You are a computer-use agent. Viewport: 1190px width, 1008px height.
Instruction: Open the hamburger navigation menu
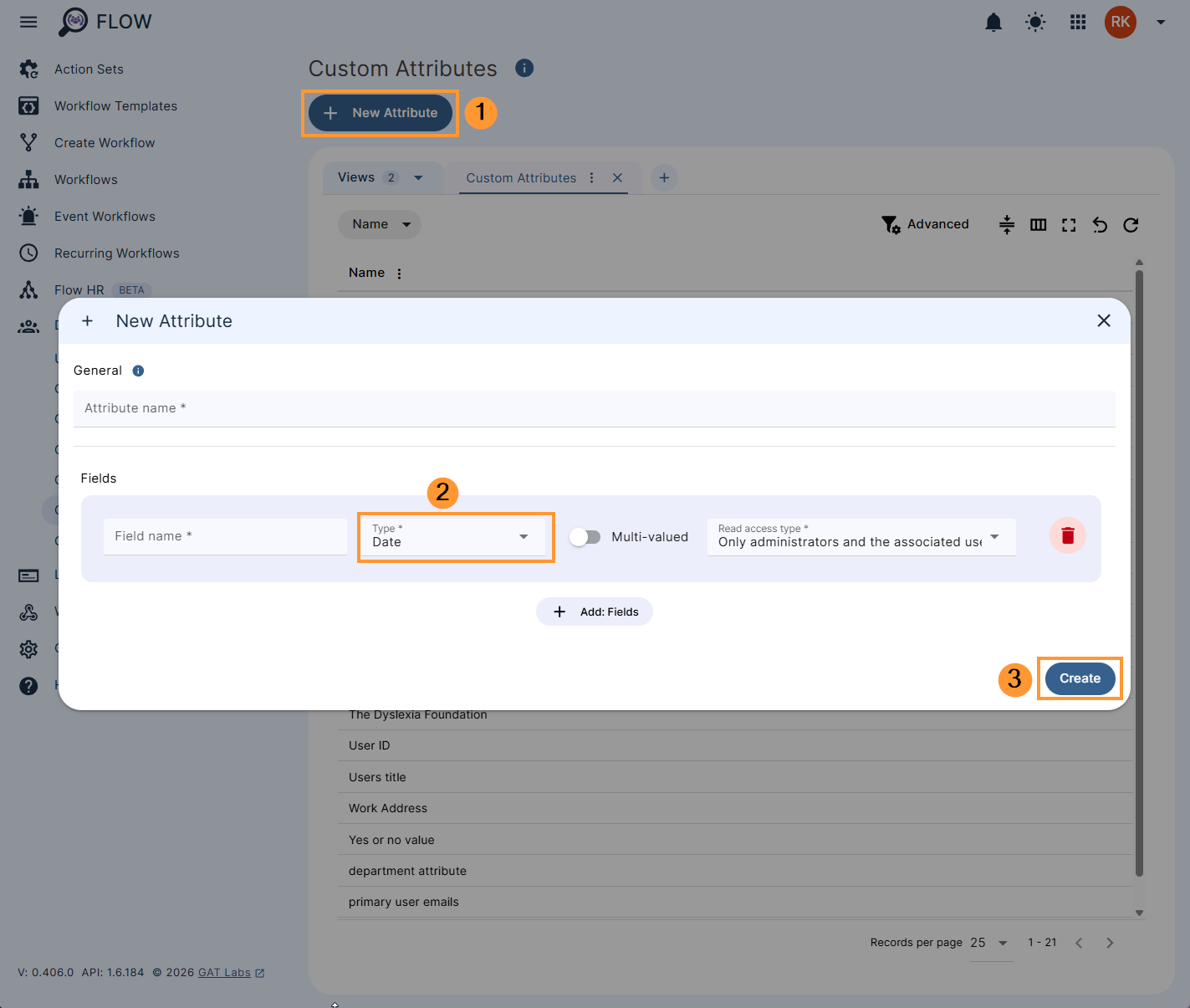click(28, 22)
